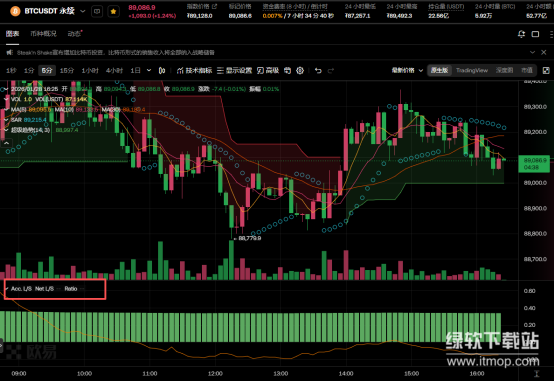Click the 88,779.9 low price marker
The height and width of the screenshot is (381, 554).
249,238
